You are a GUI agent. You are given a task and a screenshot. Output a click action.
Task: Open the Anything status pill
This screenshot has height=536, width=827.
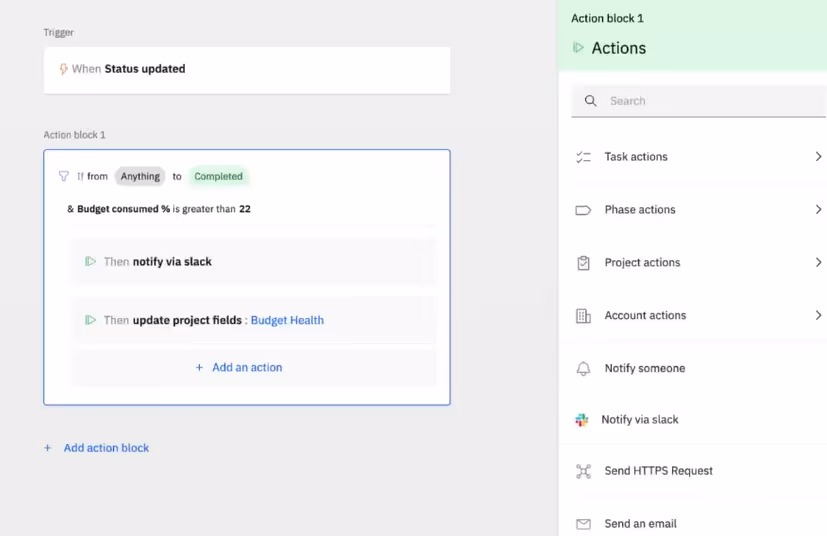tap(140, 176)
